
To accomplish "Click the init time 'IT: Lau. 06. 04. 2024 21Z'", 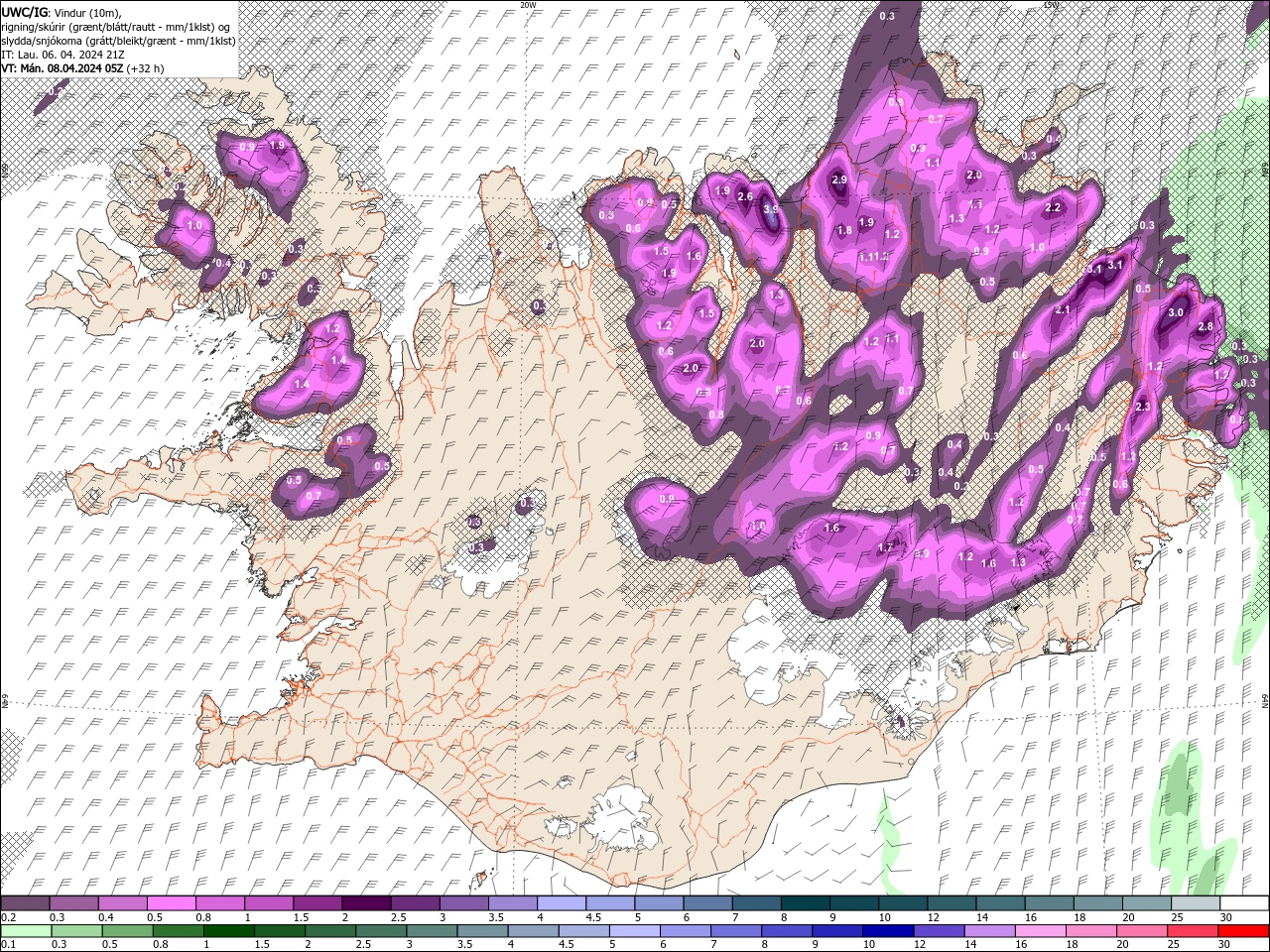I will pyautogui.click(x=63, y=55).
